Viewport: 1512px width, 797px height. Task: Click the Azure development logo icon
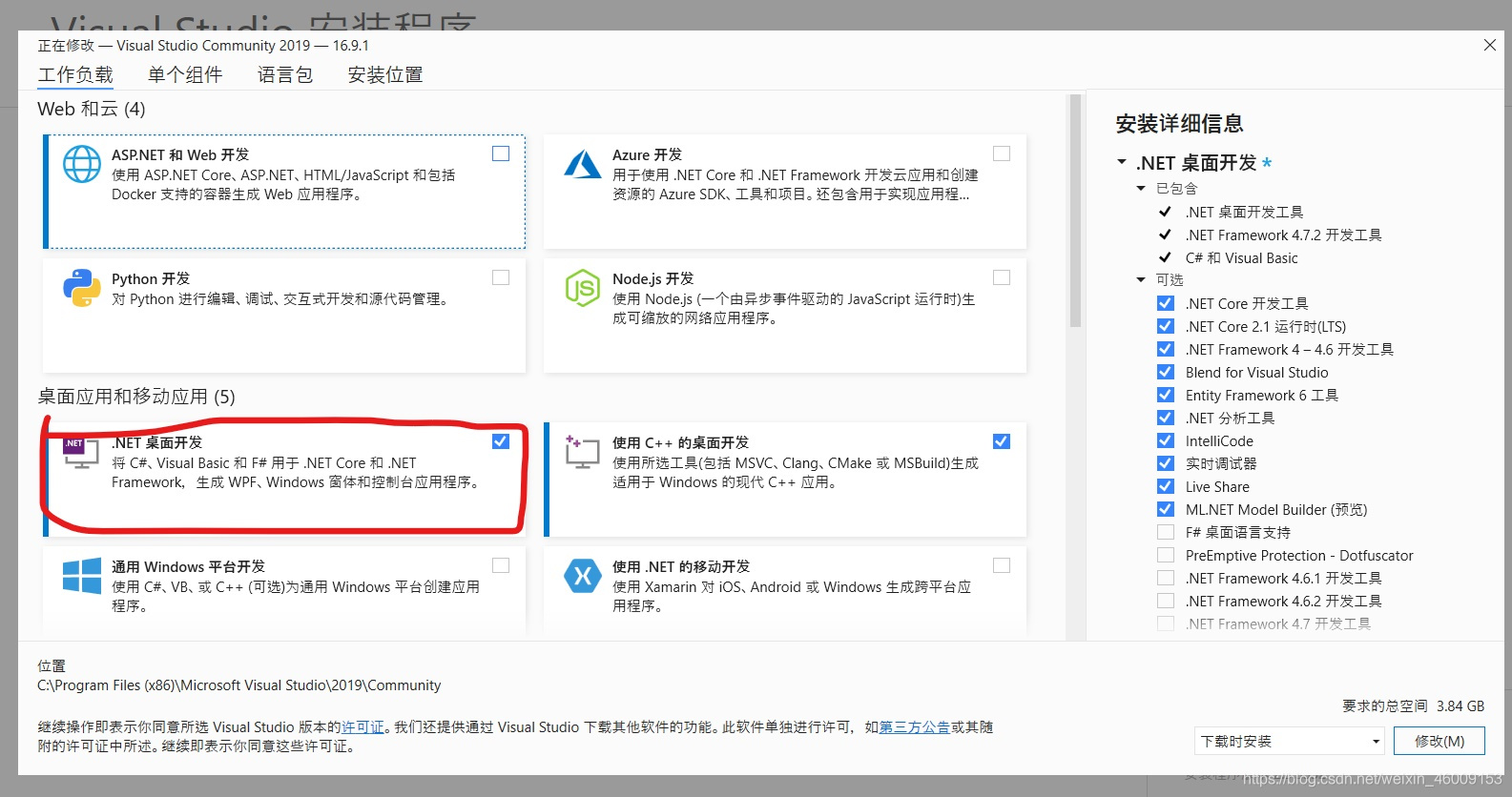pos(582,164)
